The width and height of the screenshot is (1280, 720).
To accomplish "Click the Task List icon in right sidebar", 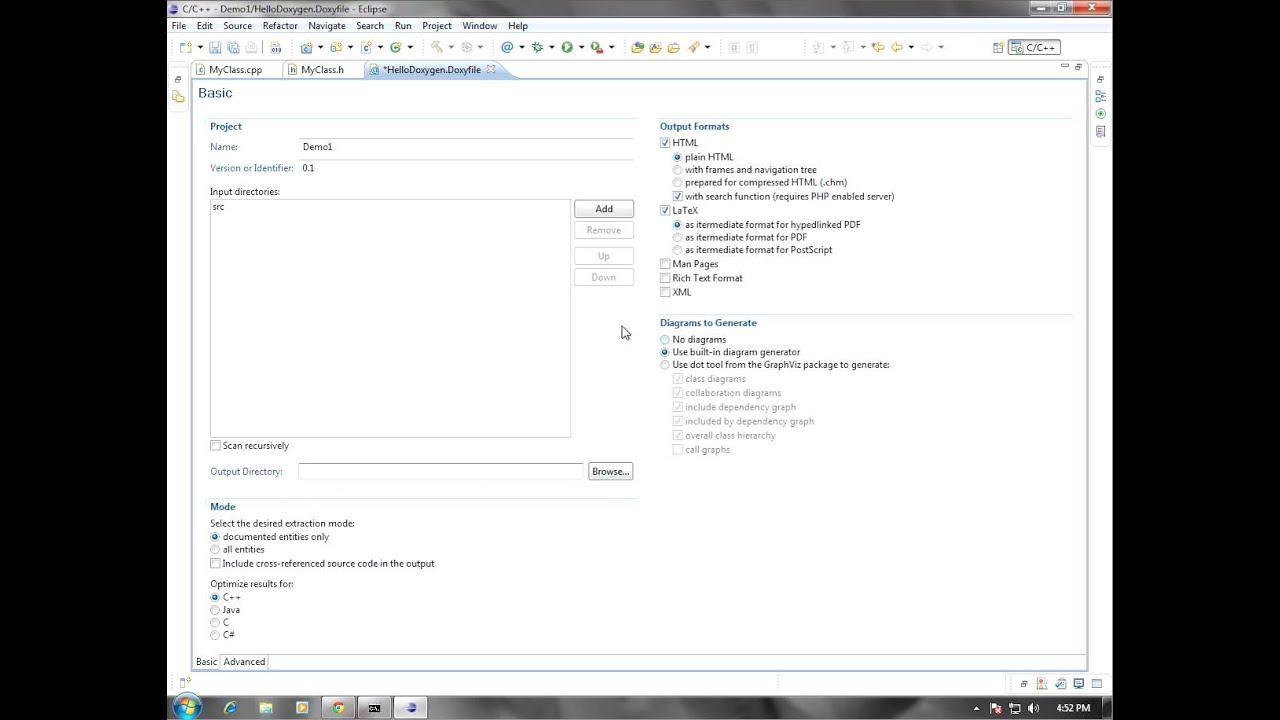I will pos(1100,131).
